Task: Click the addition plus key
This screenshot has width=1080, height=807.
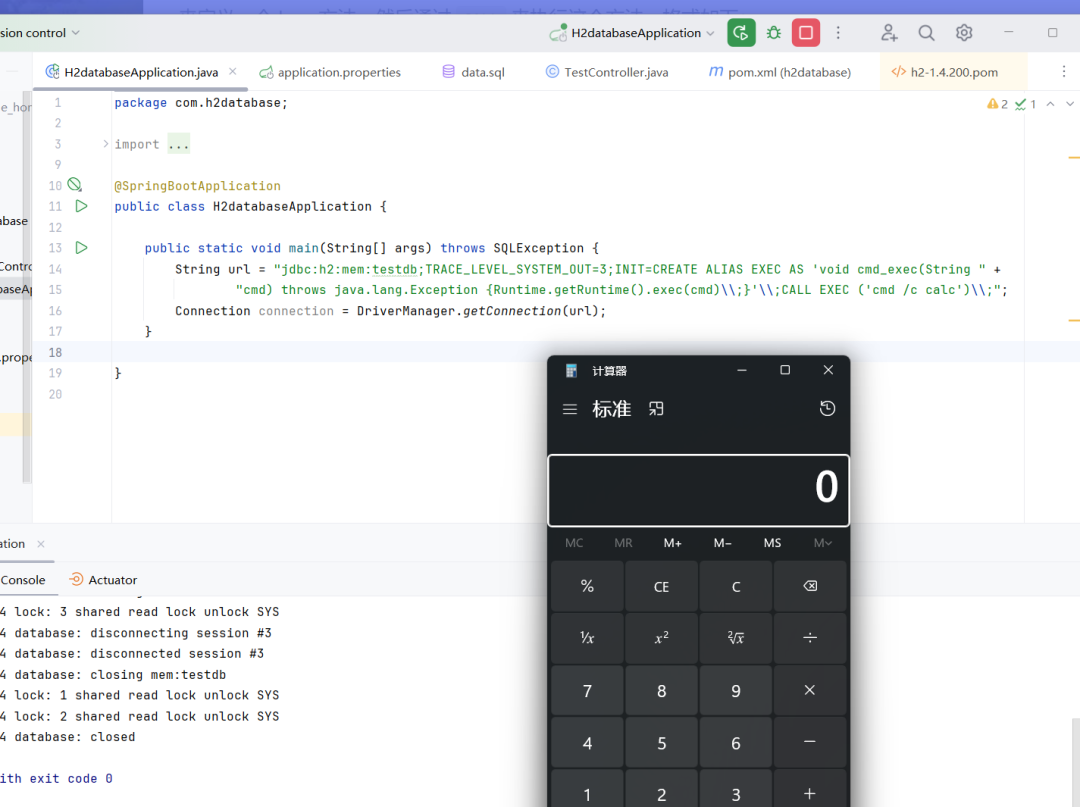Action: click(x=810, y=789)
